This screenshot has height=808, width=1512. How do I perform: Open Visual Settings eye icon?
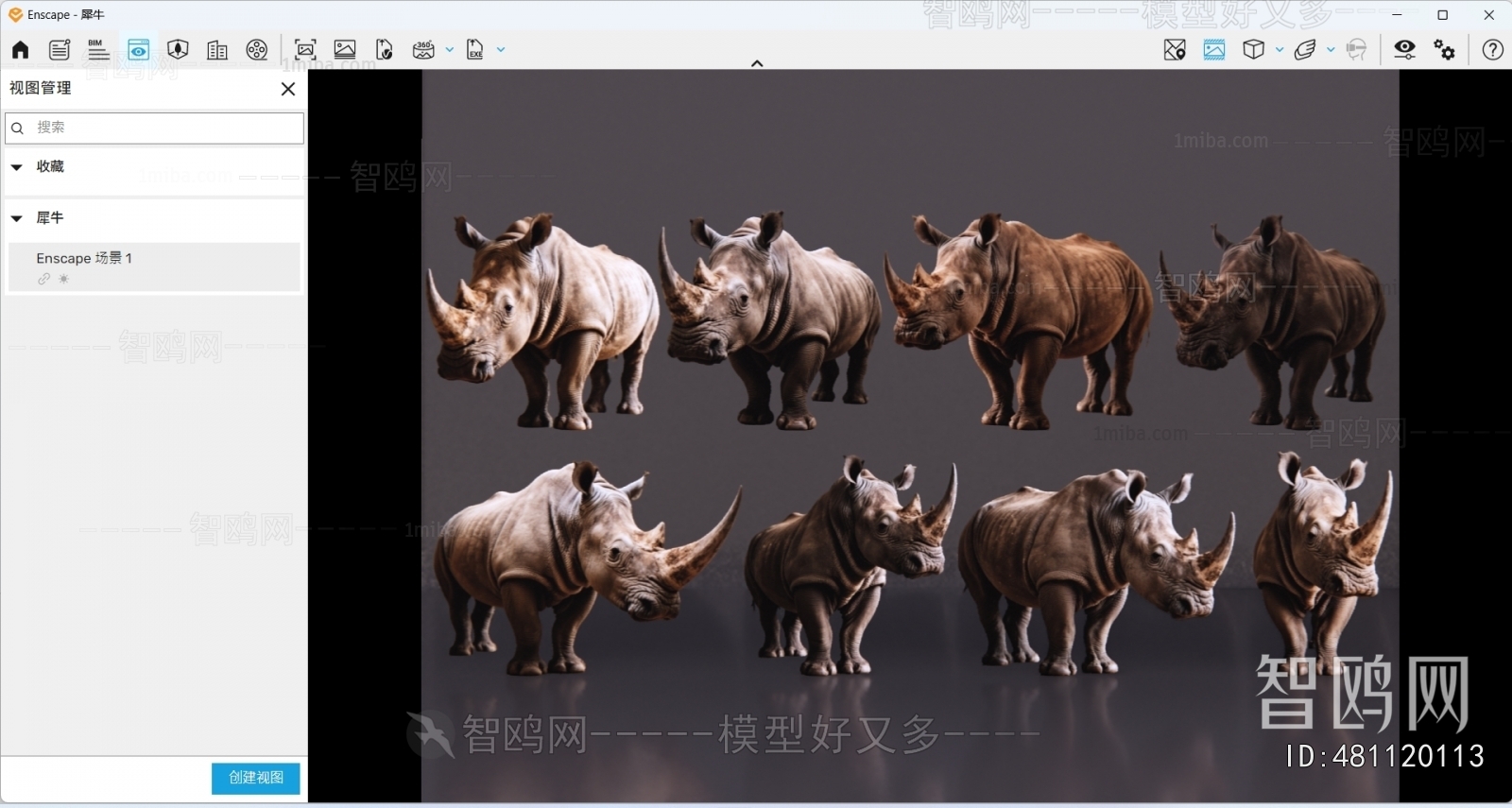coord(1405,50)
